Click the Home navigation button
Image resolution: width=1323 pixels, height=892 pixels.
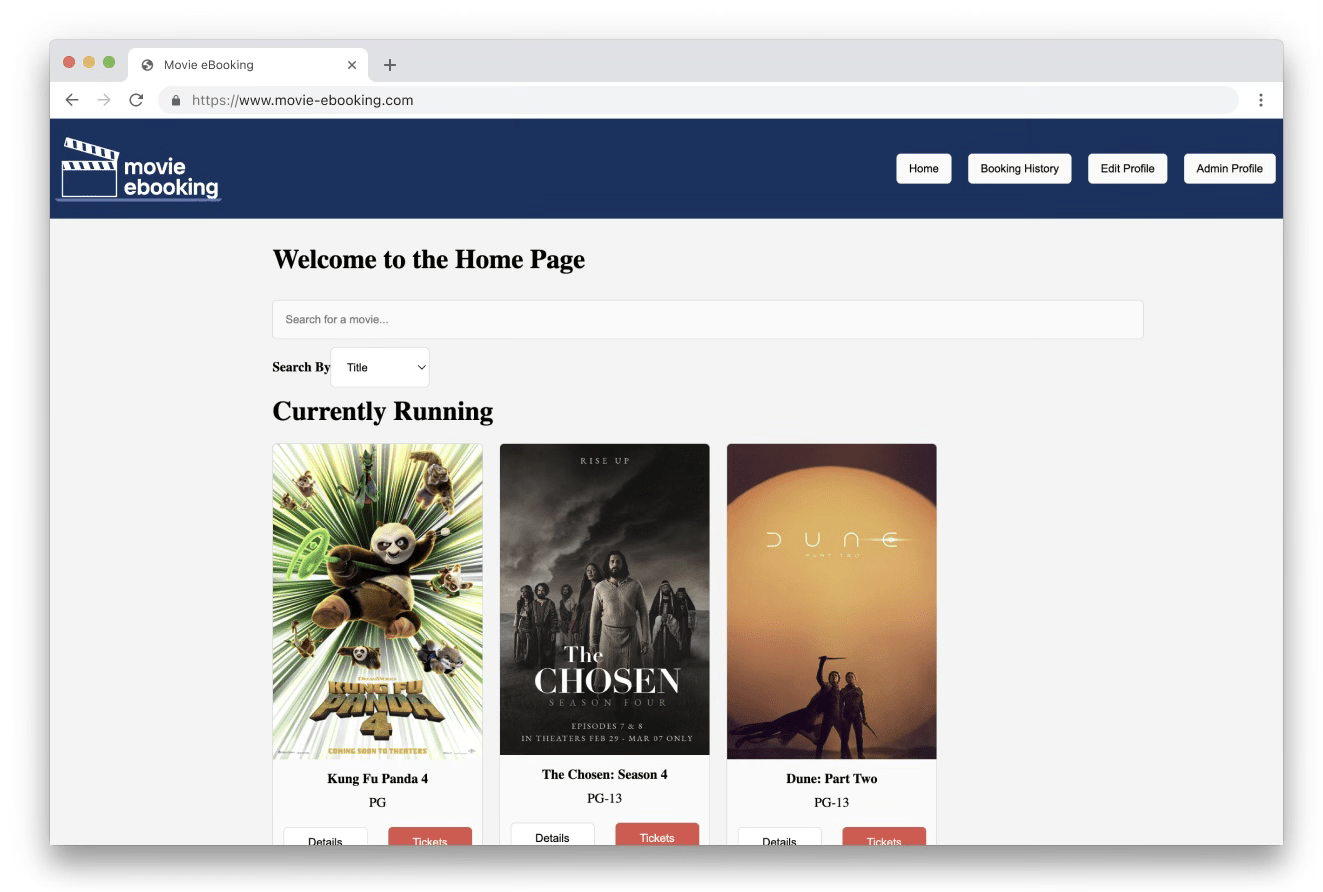[923, 168]
